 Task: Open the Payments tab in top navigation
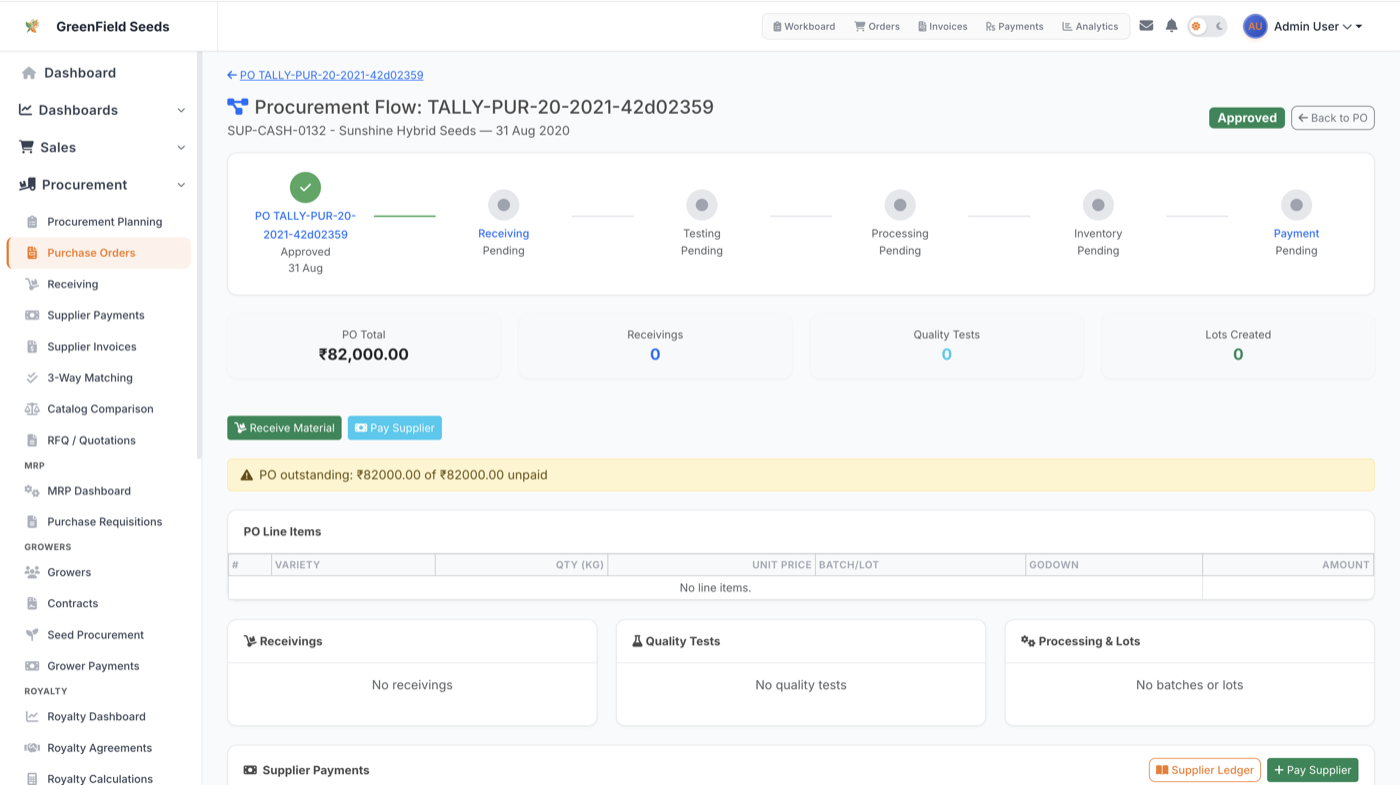[1014, 26]
